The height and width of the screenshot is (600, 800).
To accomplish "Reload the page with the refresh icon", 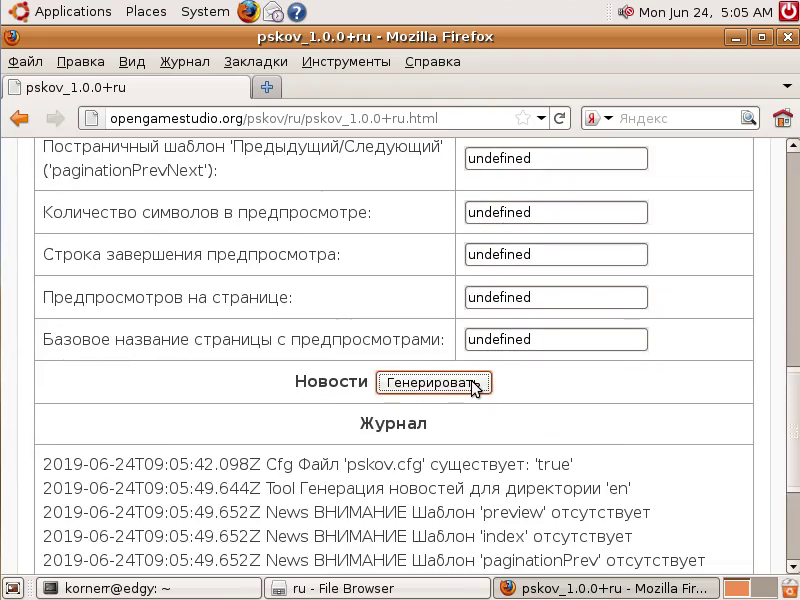I will [561, 118].
